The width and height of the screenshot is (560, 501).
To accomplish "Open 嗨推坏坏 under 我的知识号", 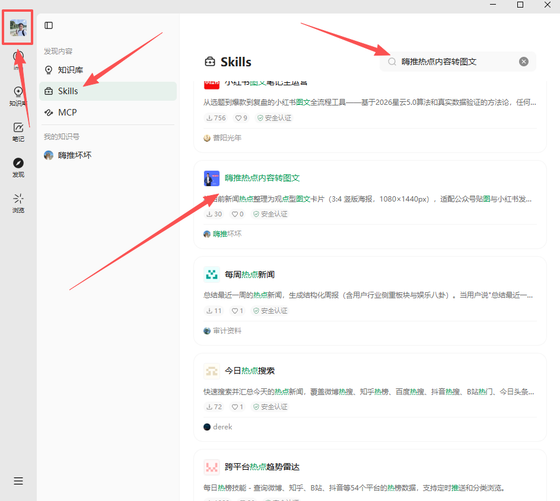I will pos(108,155).
